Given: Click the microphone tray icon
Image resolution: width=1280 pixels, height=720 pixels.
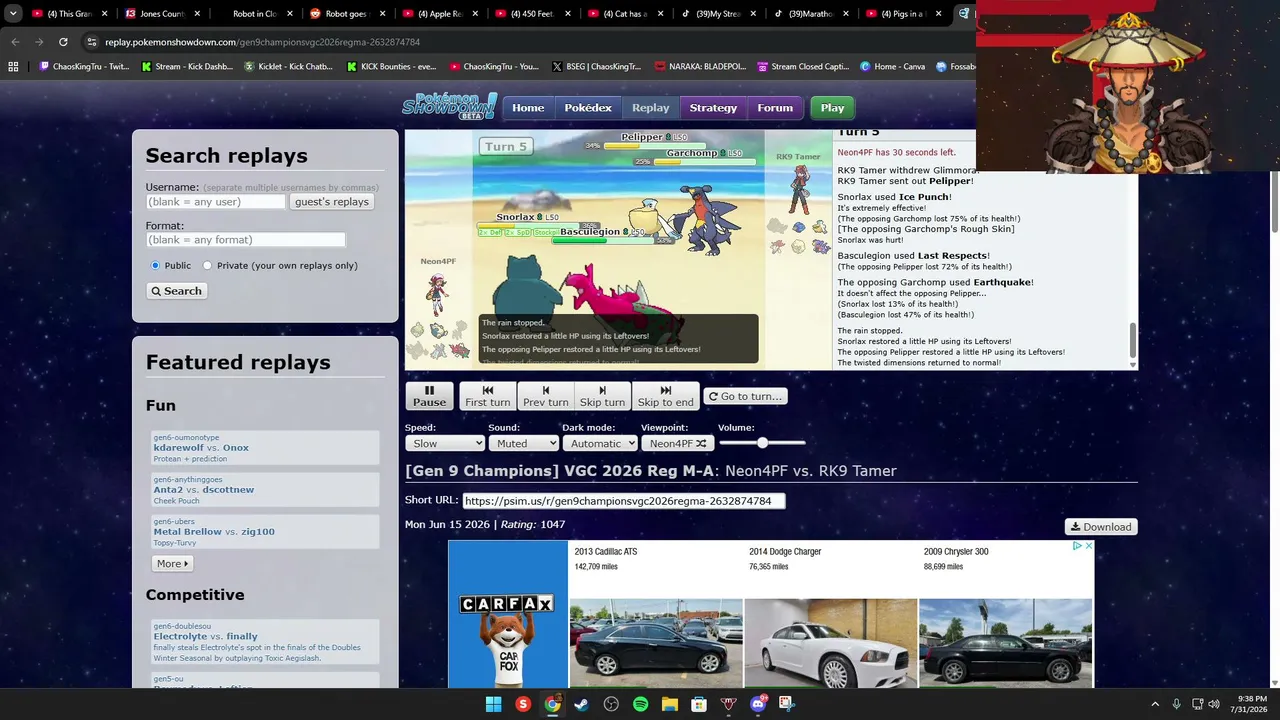Looking at the screenshot, I should coord(1176,704).
